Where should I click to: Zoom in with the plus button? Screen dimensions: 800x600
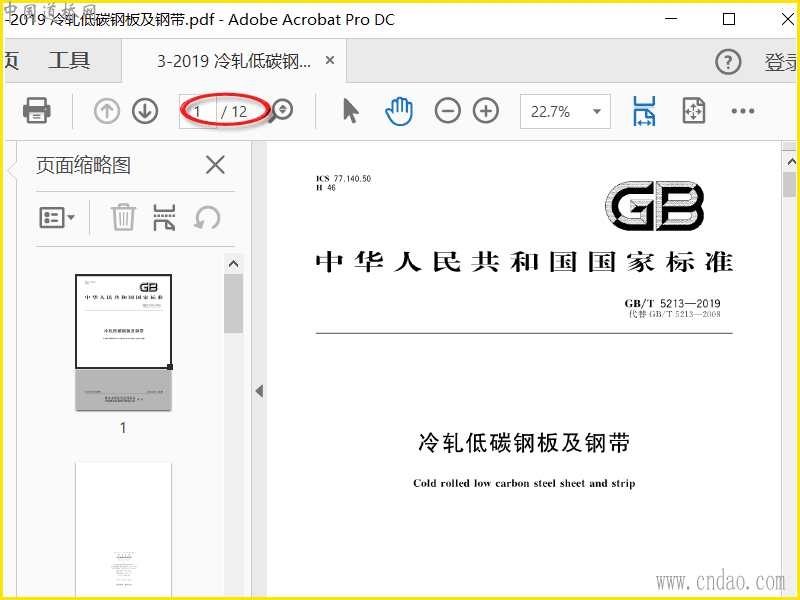click(x=486, y=111)
